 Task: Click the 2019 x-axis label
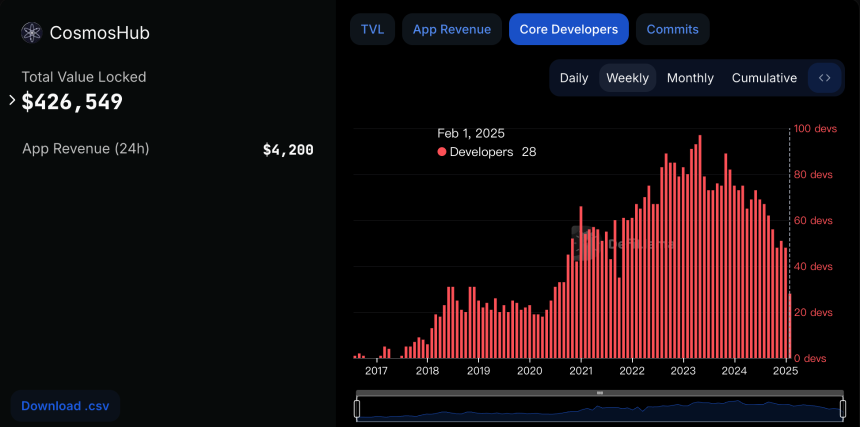tap(478, 371)
